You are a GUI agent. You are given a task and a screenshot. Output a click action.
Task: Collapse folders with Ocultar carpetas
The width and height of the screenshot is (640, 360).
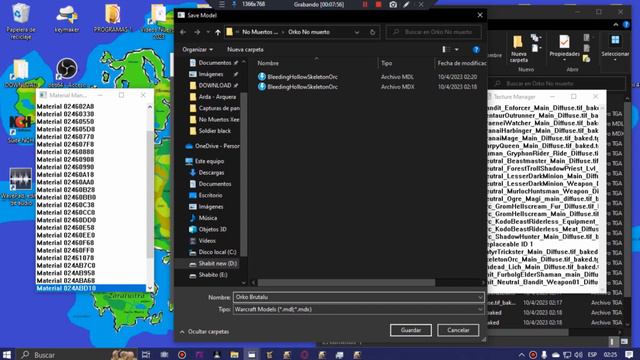(x=204, y=332)
